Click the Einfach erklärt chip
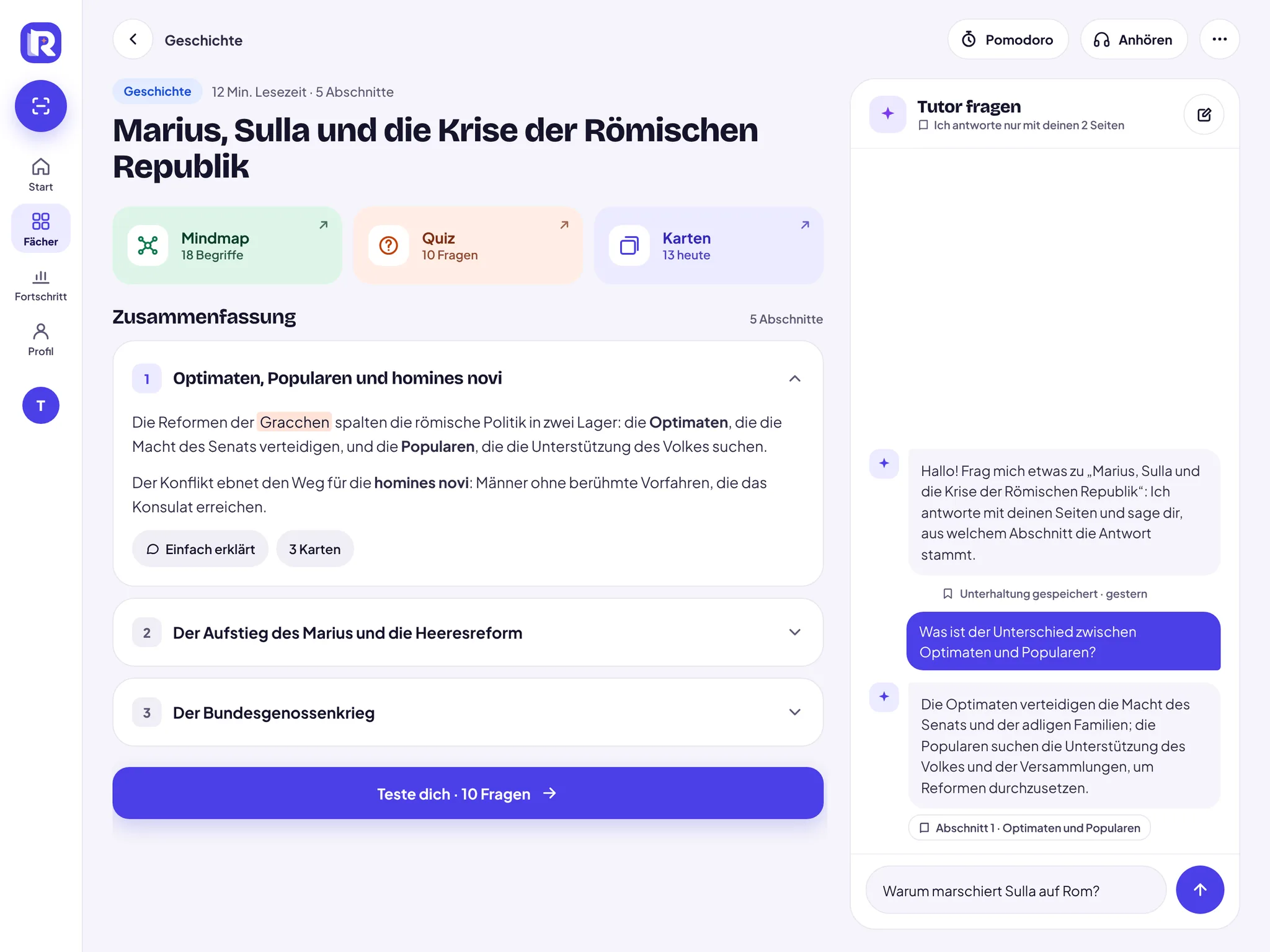 point(200,549)
